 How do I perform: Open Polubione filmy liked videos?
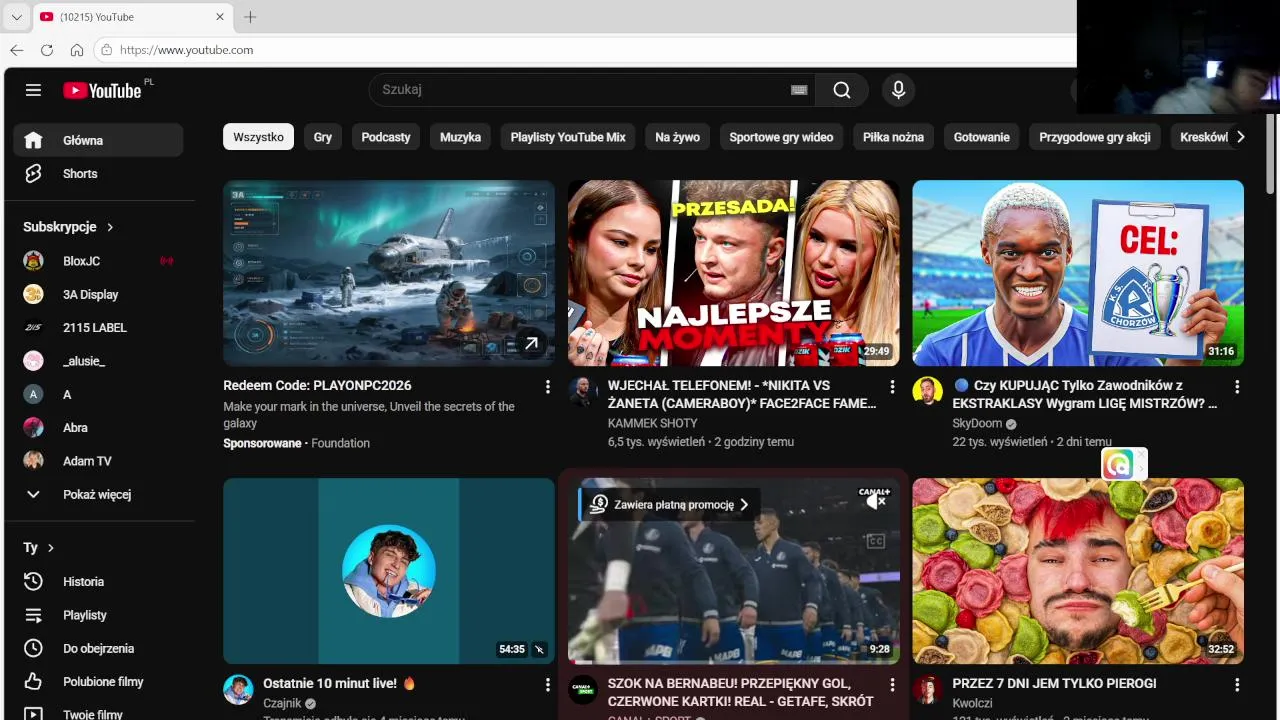98,682
